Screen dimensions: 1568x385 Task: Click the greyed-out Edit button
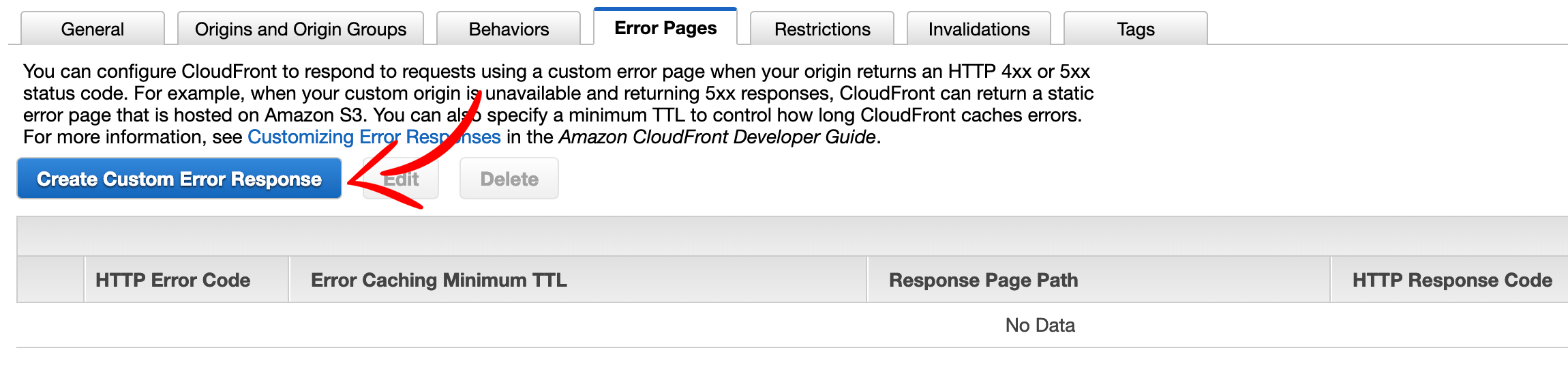point(401,179)
